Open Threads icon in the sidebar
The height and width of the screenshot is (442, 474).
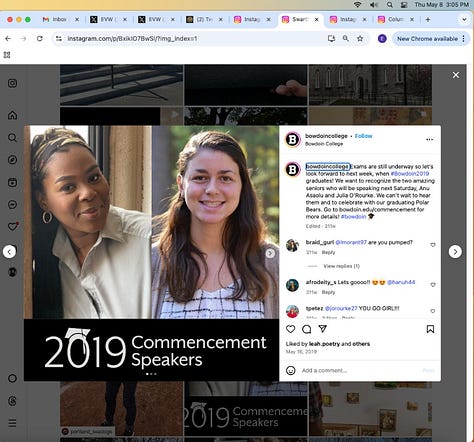(x=12, y=401)
